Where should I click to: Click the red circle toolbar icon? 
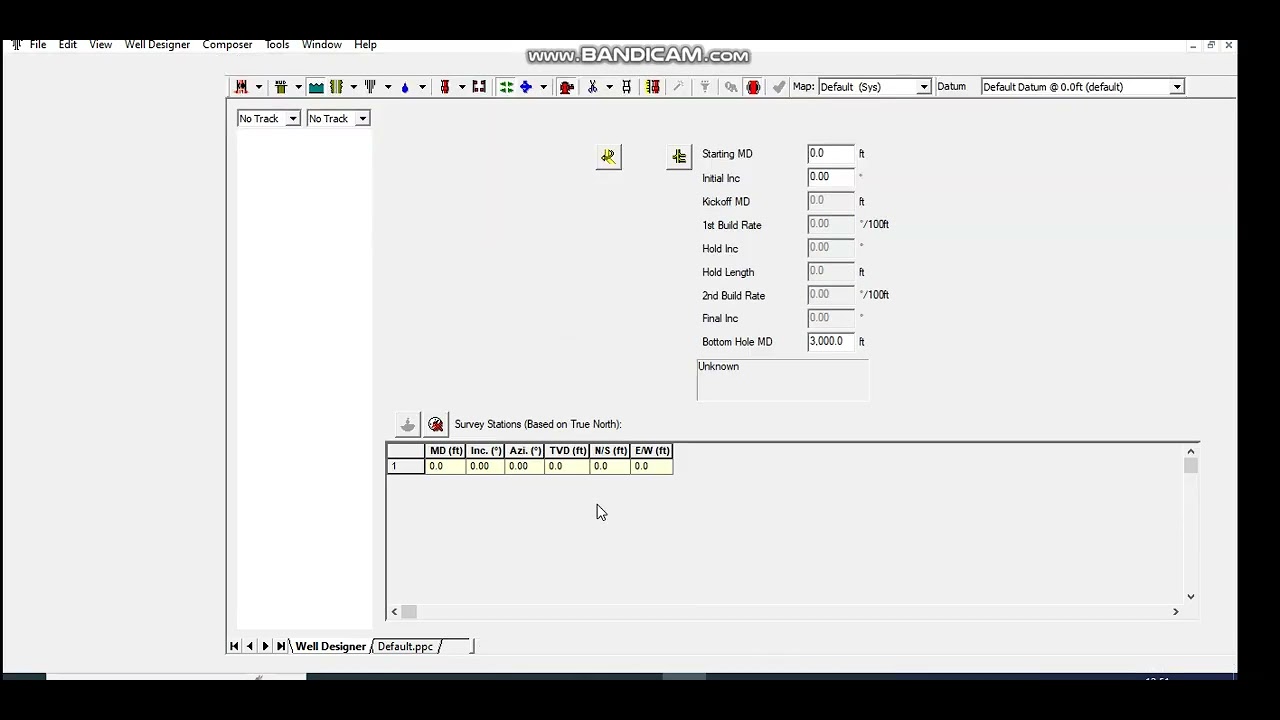point(753,87)
